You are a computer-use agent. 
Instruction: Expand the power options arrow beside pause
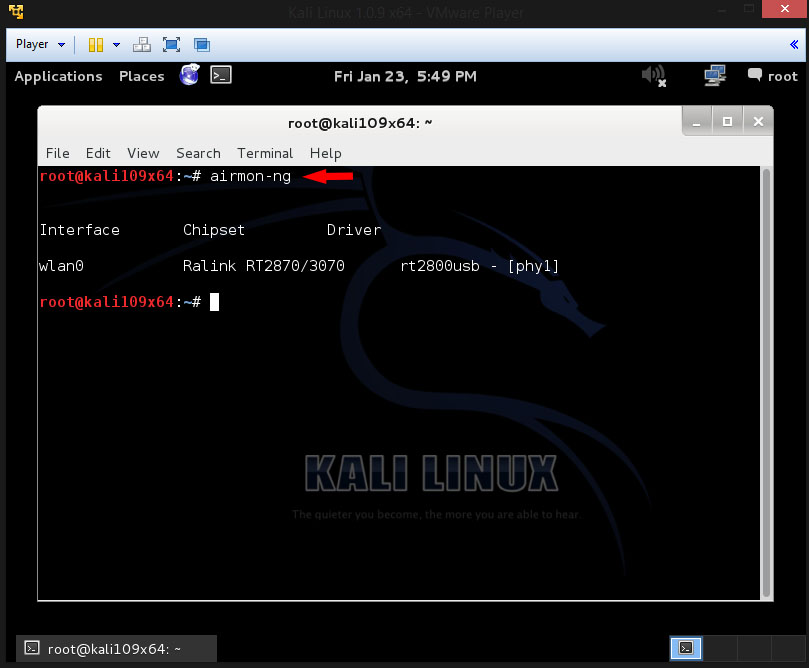(117, 45)
